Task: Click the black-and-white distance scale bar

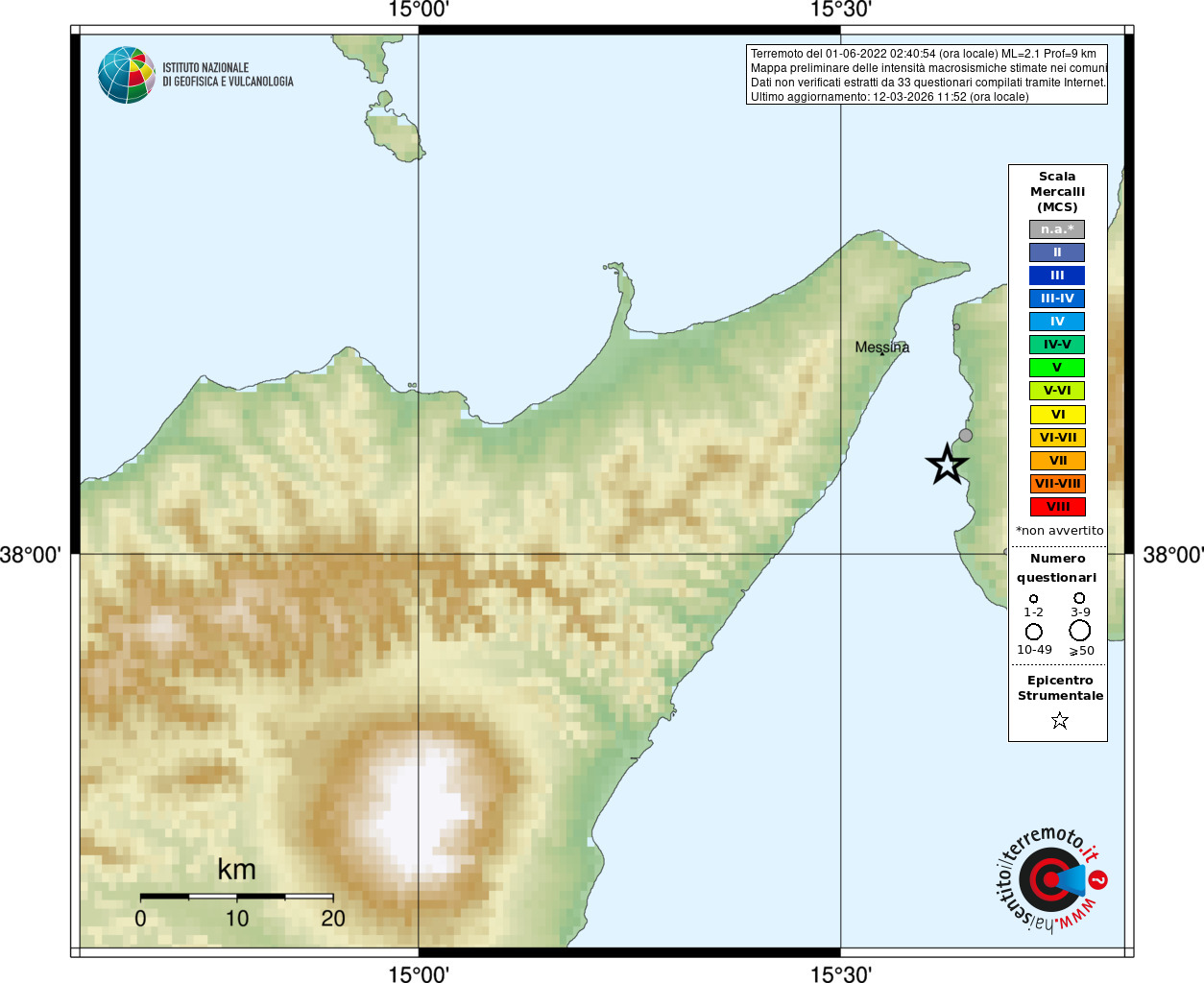Action: click(x=237, y=897)
